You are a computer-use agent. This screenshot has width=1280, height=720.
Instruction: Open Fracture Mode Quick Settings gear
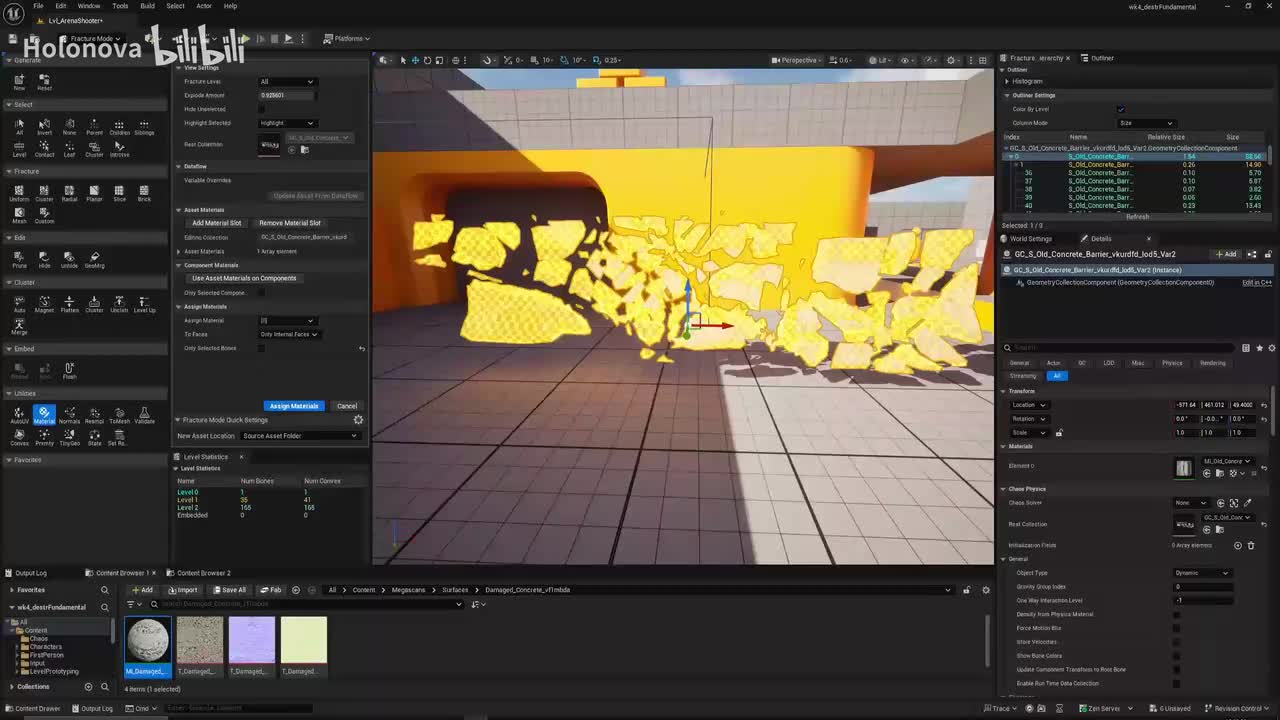(x=358, y=420)
